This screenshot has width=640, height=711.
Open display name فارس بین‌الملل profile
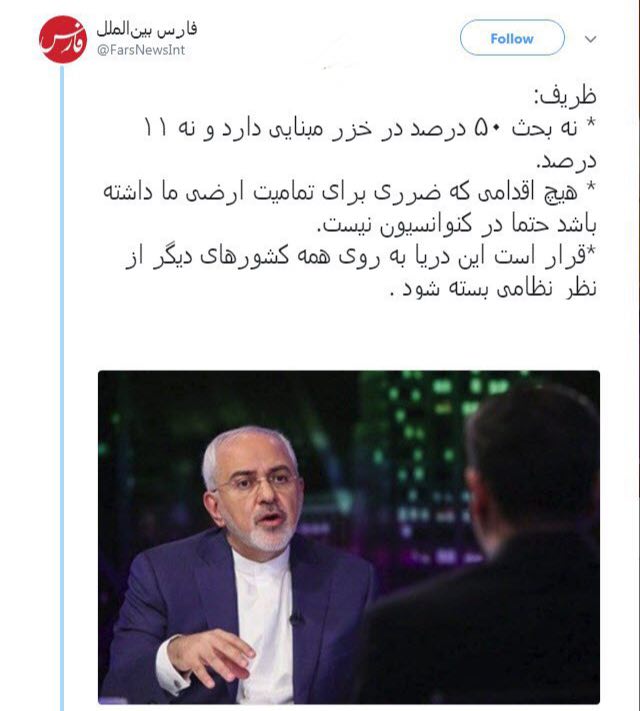pyautogui.click(x=147, y=29)
